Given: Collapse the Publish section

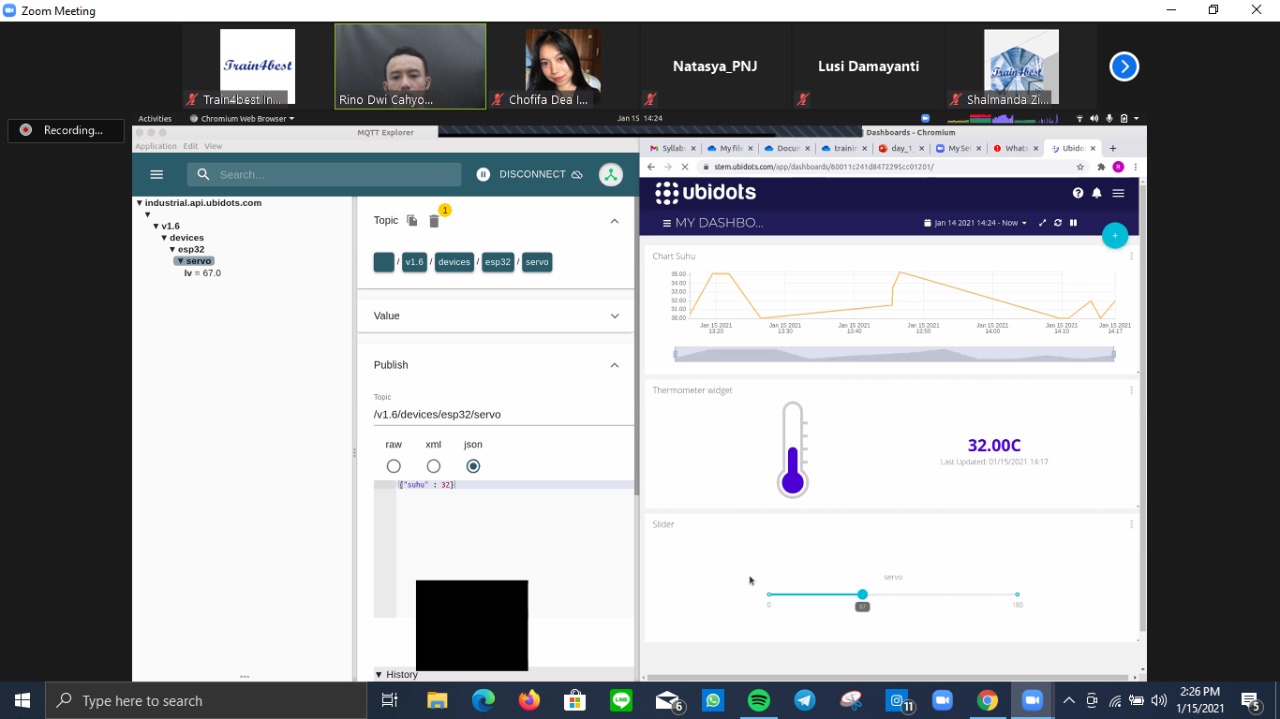Looking at the screenshot, I should (614, 365).
